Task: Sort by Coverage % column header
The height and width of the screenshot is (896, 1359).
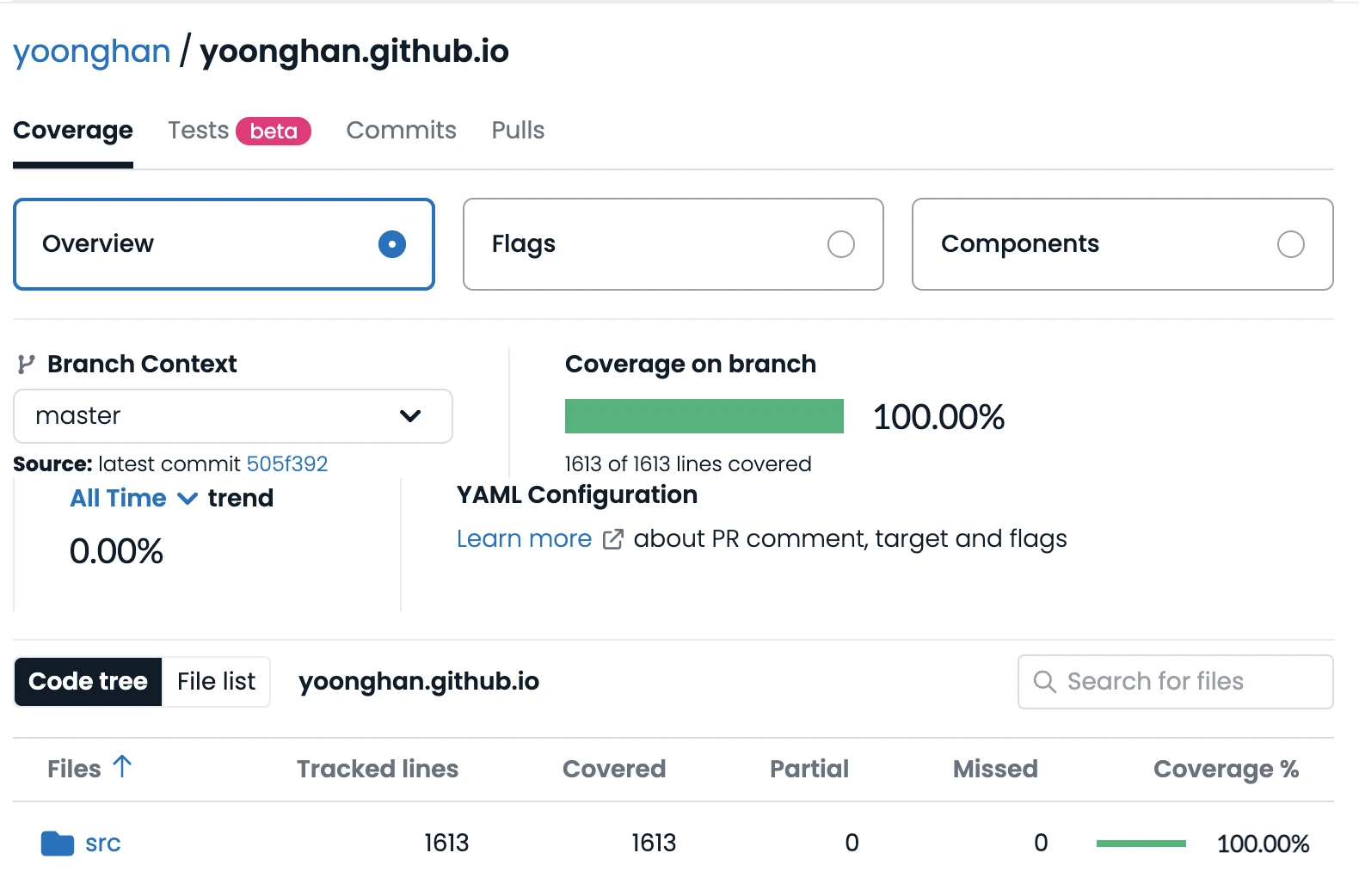Action: click(1225, 770)
